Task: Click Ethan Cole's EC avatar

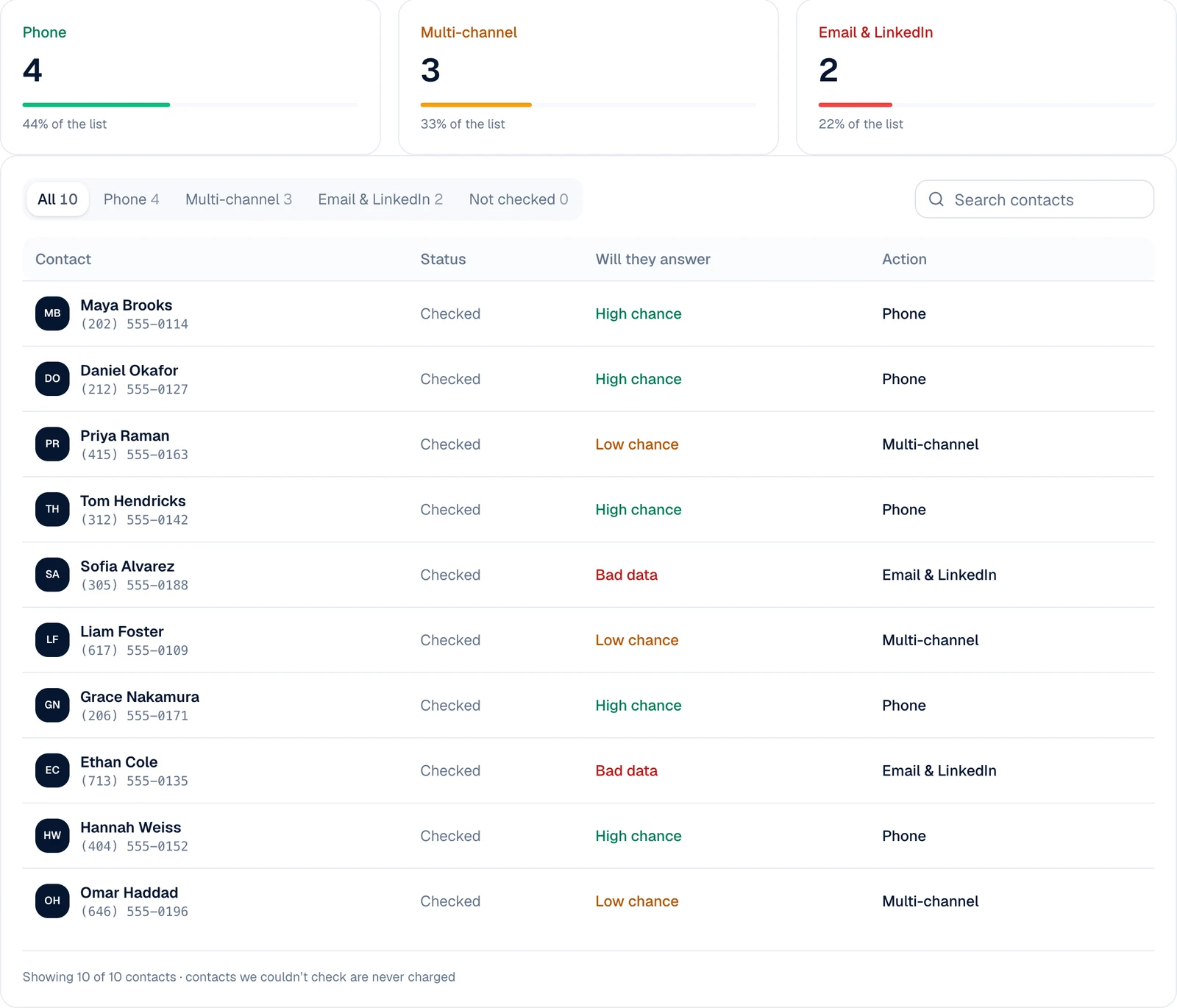Action: click(52, 770)
